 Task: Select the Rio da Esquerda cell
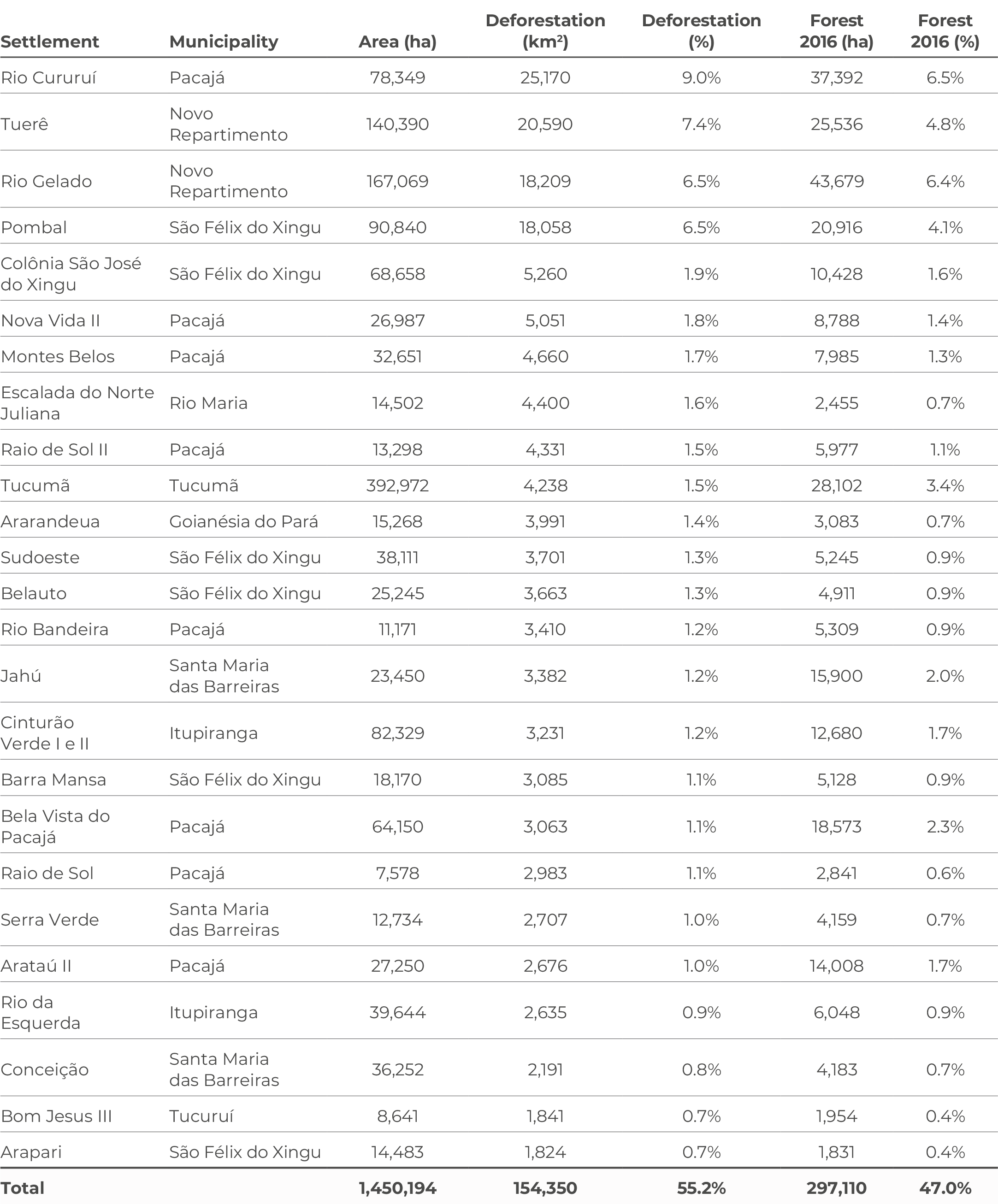pyautogui.click(x=41, y=1013)
